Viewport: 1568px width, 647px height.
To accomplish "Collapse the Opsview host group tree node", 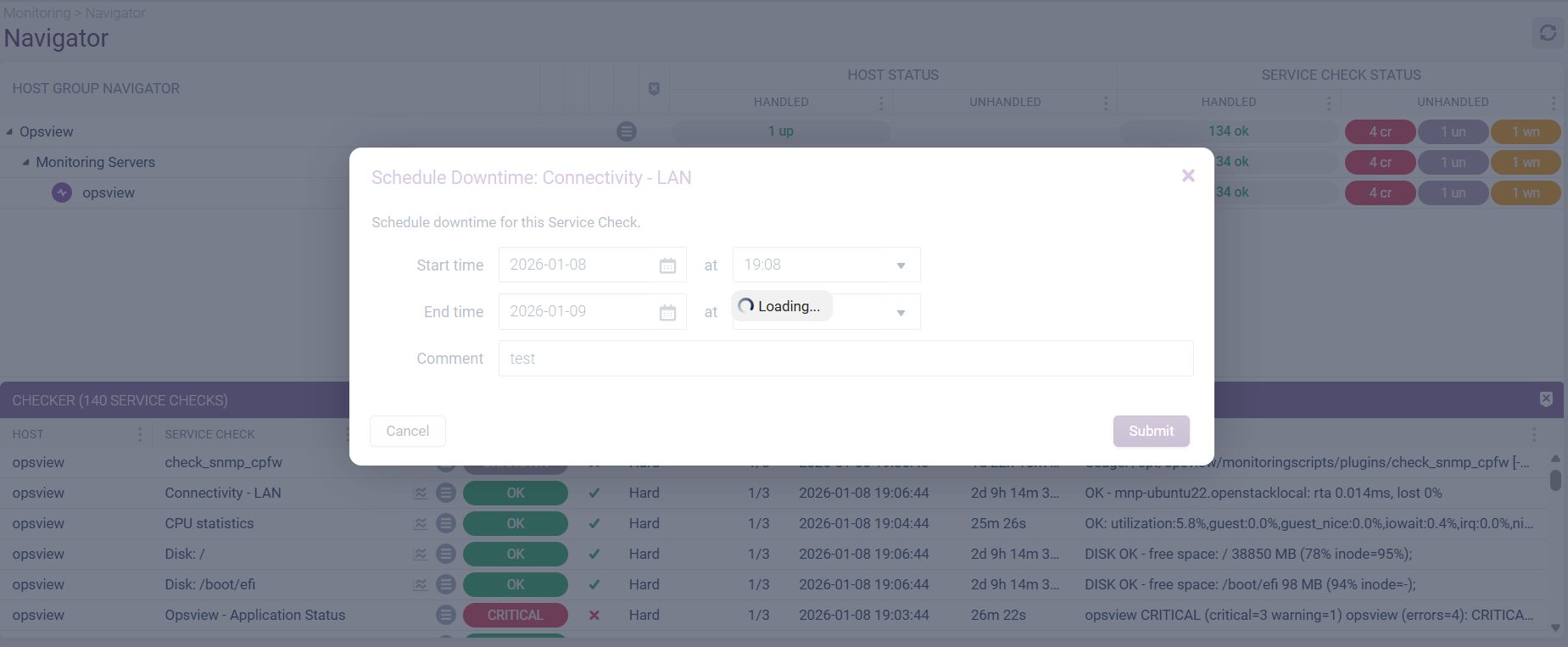I will [9, 132].
